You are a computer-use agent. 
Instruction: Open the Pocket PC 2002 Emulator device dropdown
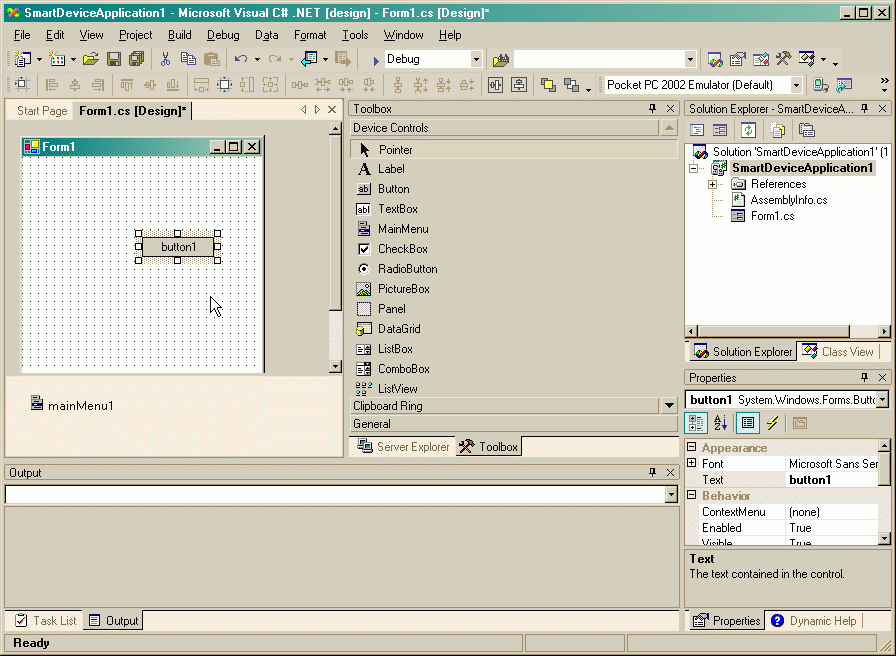pos(796,85)
